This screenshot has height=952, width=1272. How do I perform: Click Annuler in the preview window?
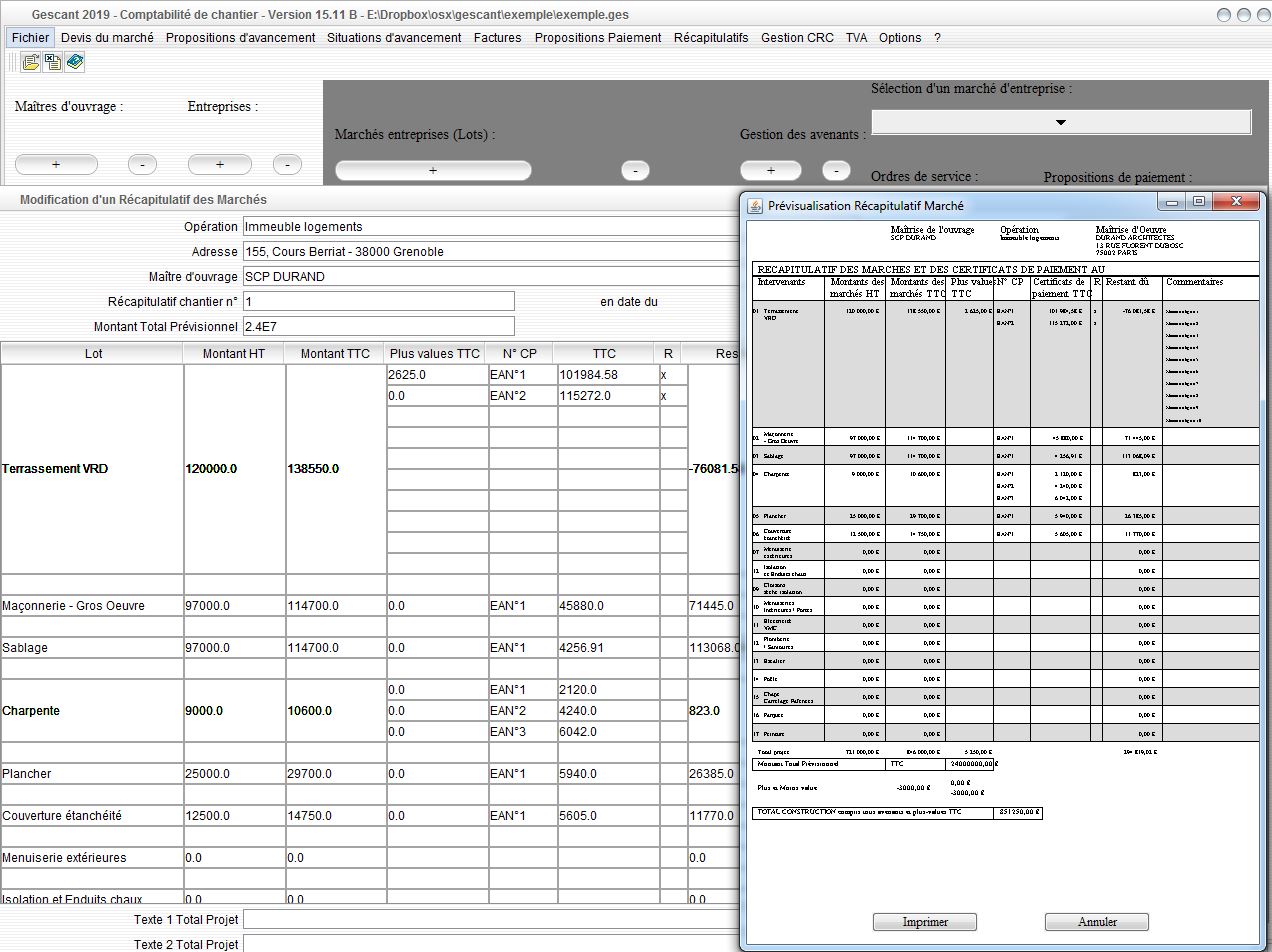point(1097,922)
